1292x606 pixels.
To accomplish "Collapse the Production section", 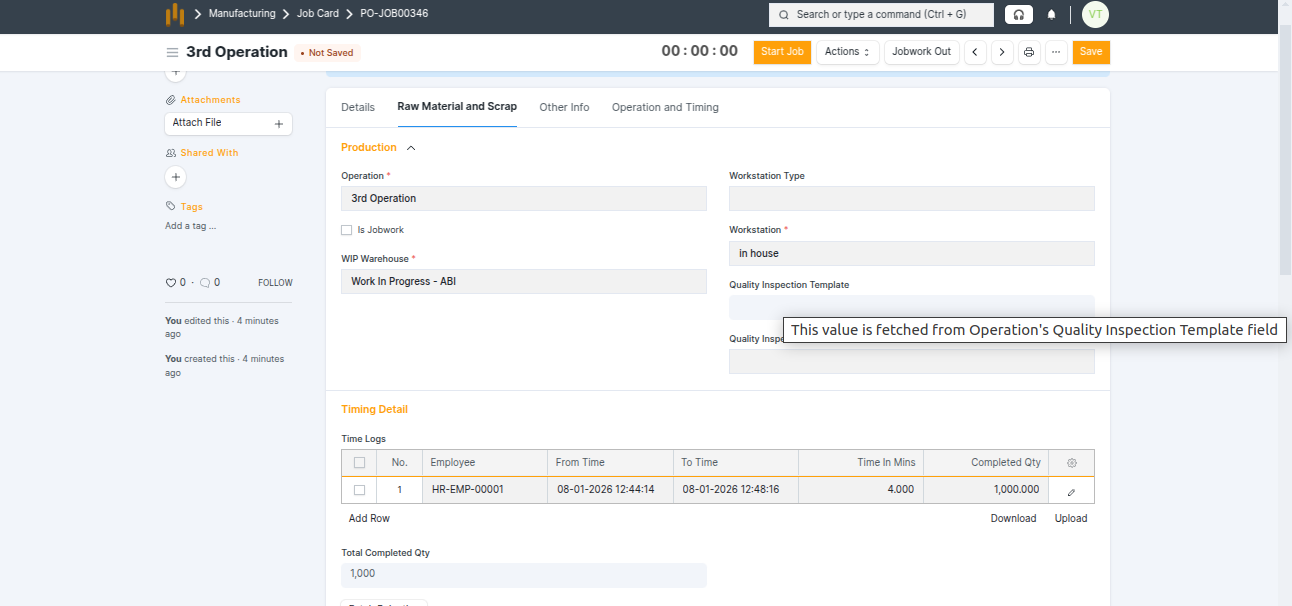I will [410, 148].
